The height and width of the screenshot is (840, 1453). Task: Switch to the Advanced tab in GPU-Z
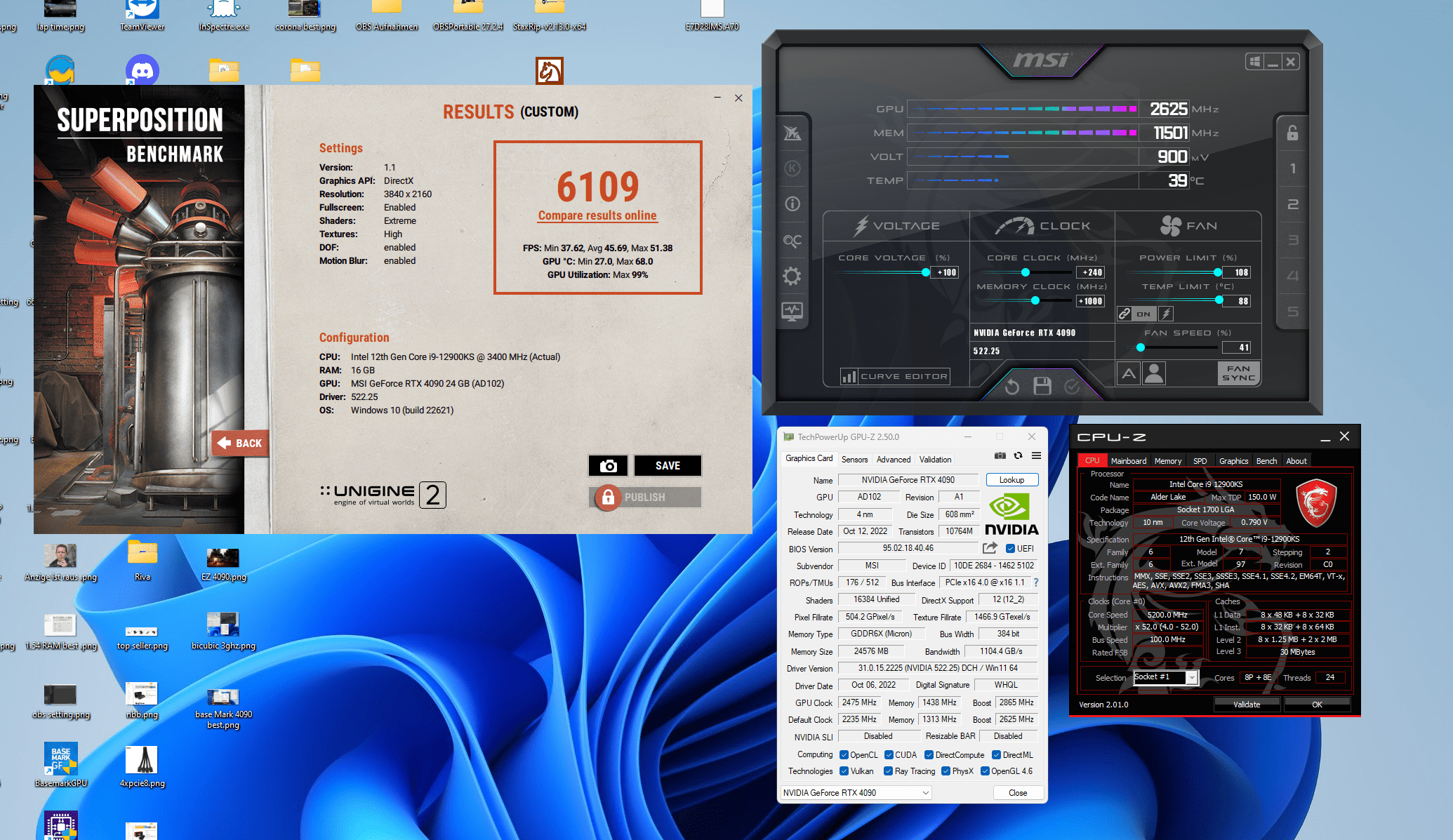(x=894, y=460)
